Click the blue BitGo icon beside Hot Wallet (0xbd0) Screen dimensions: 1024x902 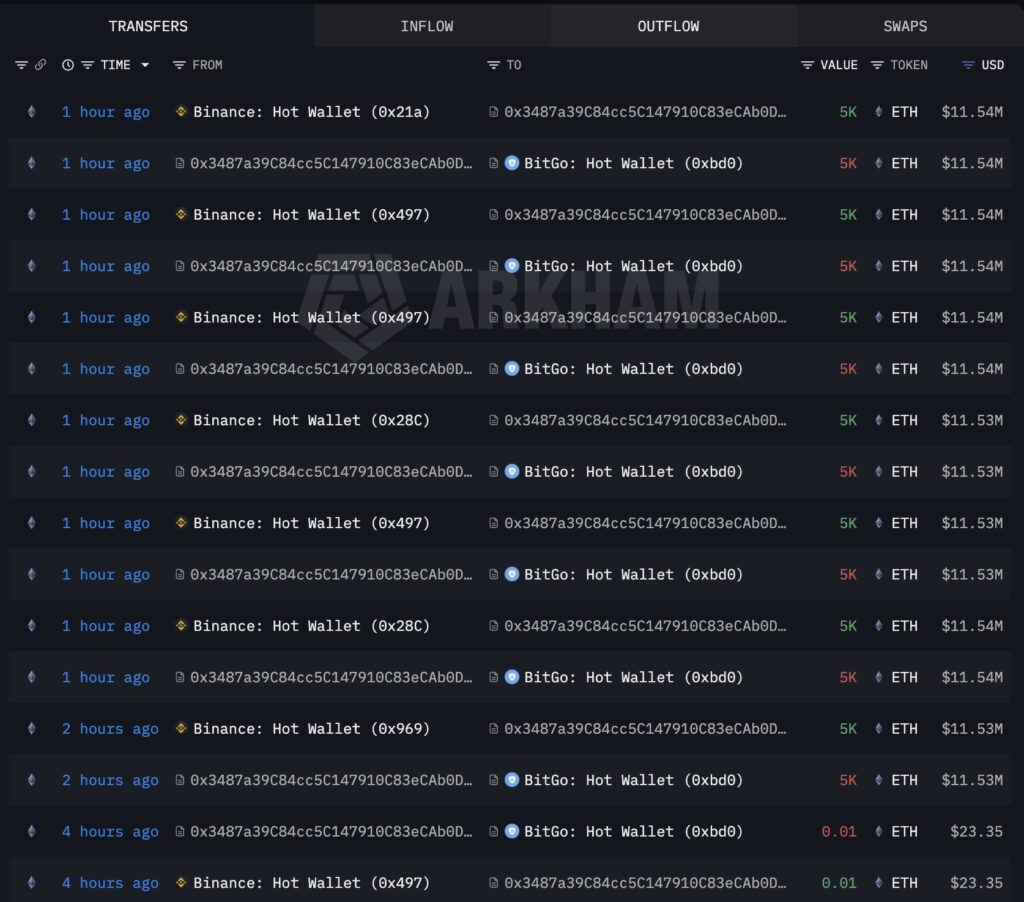511,163
